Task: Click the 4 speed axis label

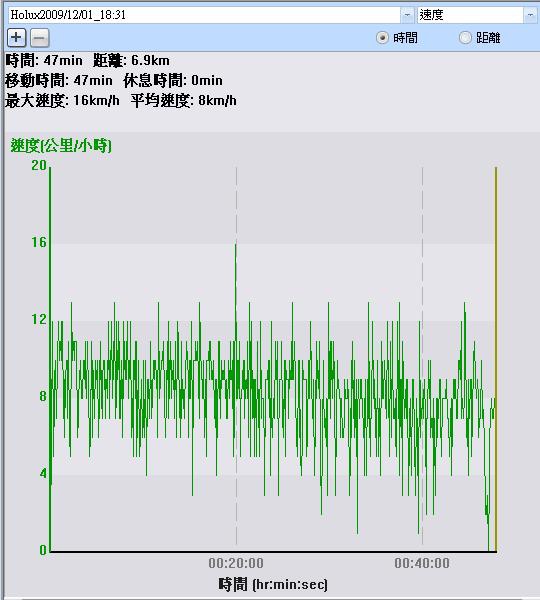Action: pos(43,473)
